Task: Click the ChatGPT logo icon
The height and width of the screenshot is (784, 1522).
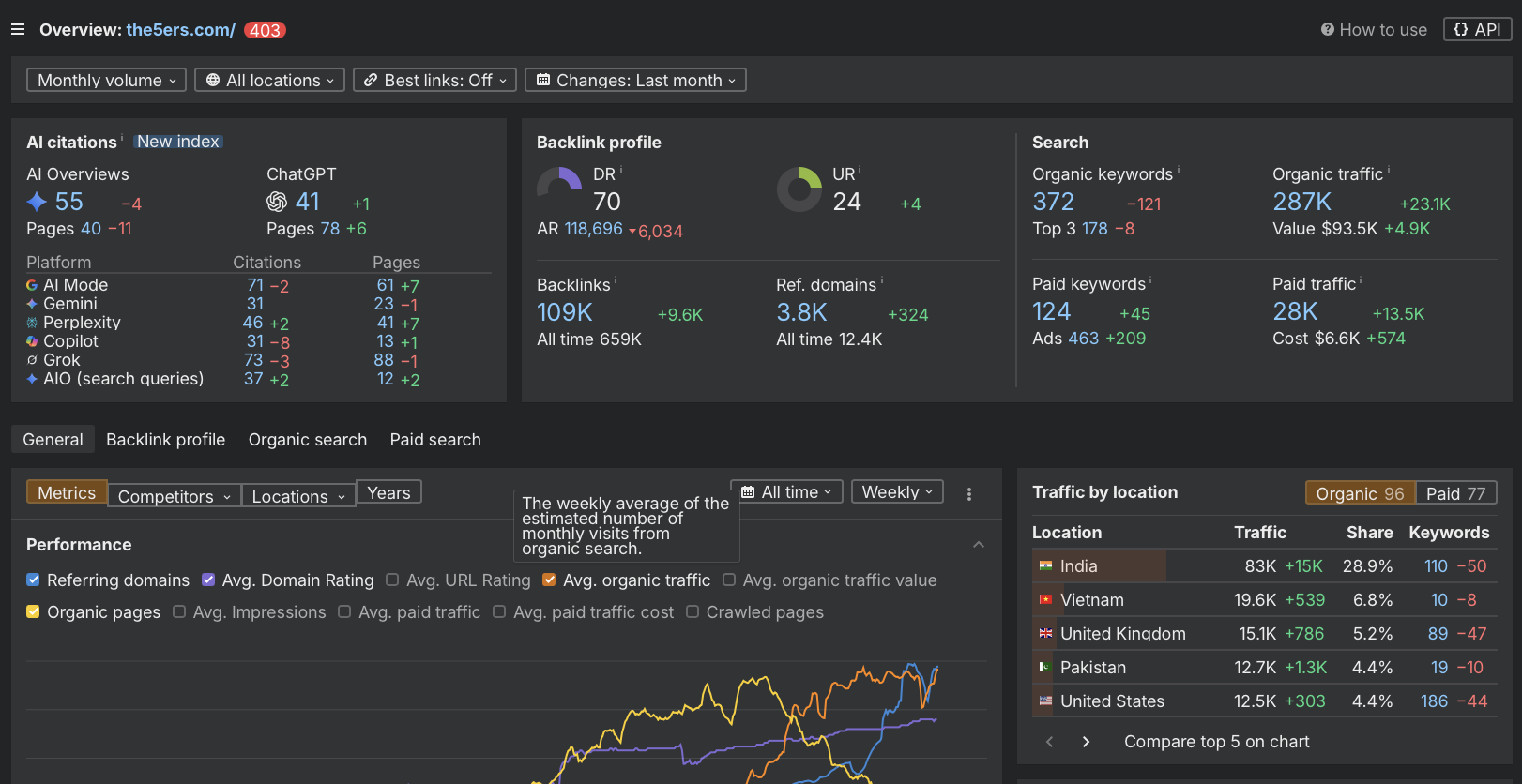Action: [277, 202]
